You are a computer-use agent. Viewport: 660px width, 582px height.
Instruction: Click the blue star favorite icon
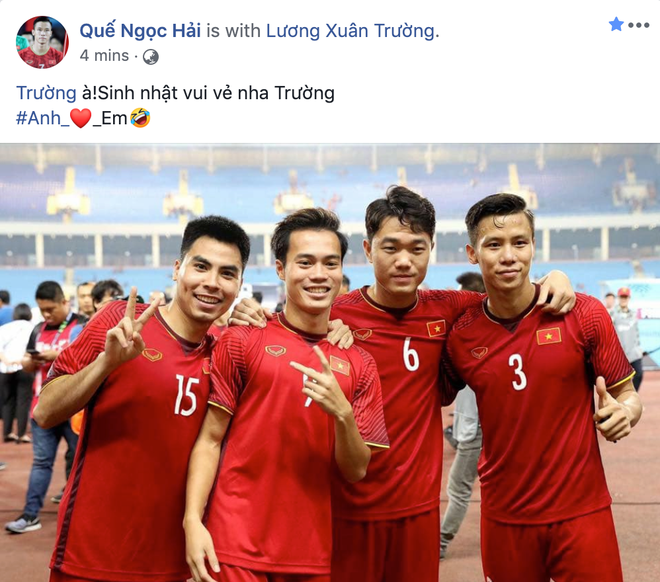coord(616,24)
